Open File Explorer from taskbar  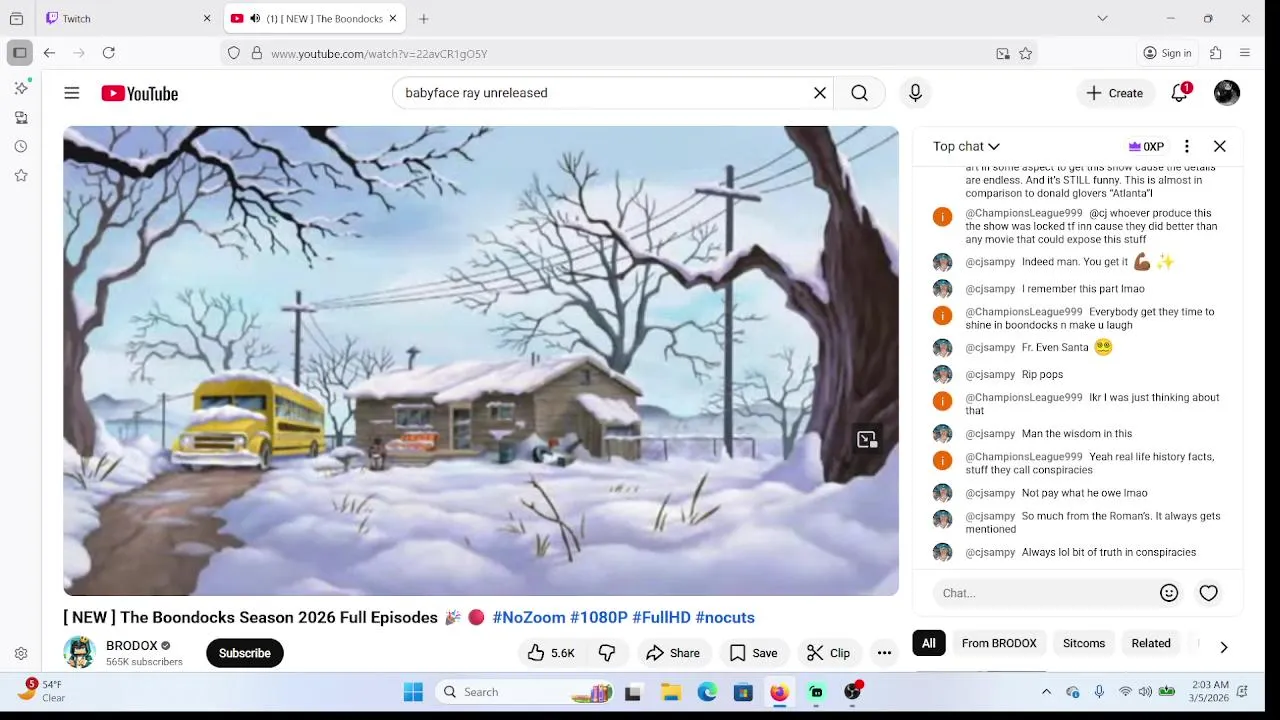671,692
